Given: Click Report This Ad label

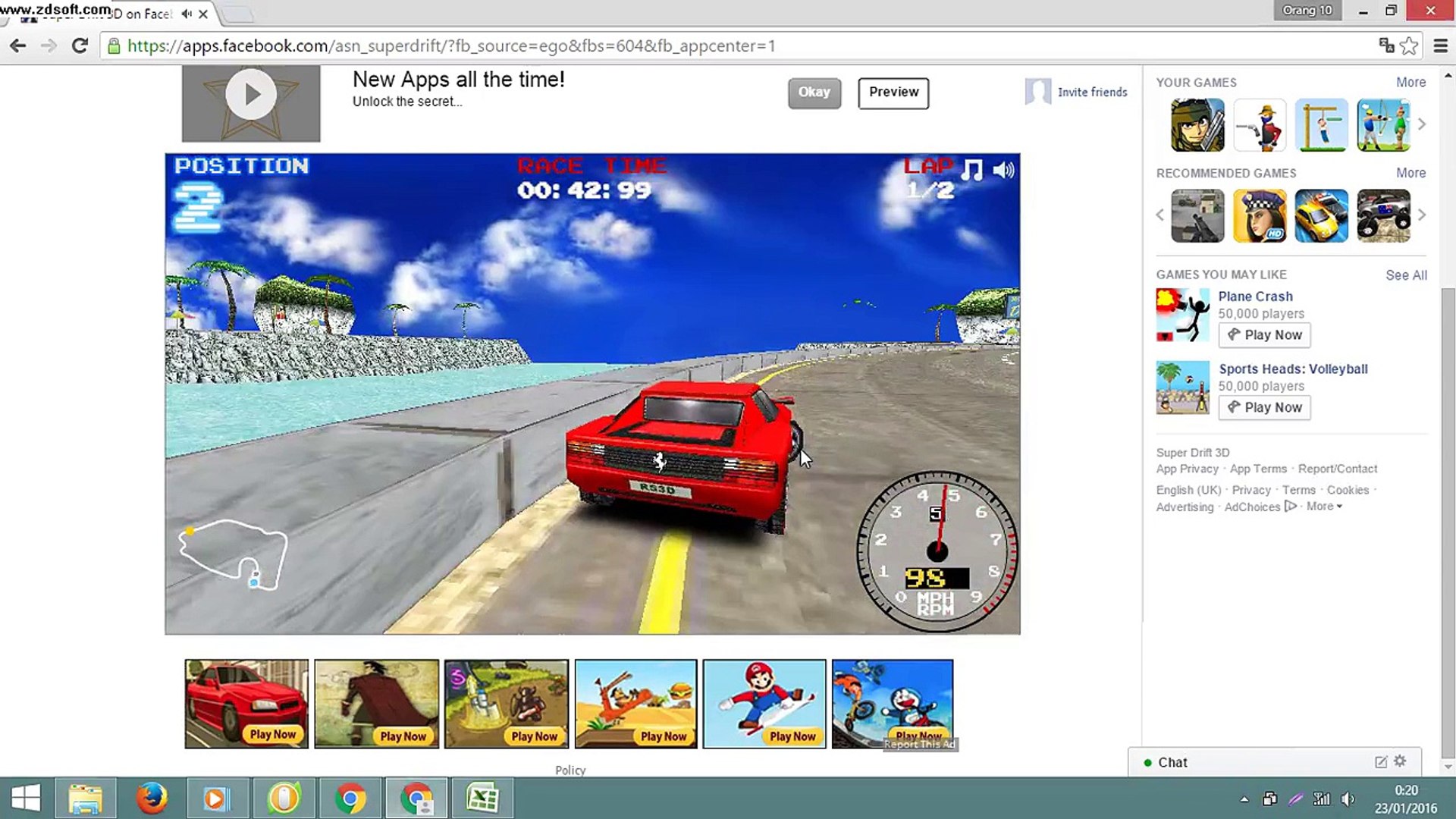Looking at the screenshot, I should coord(920,745).
